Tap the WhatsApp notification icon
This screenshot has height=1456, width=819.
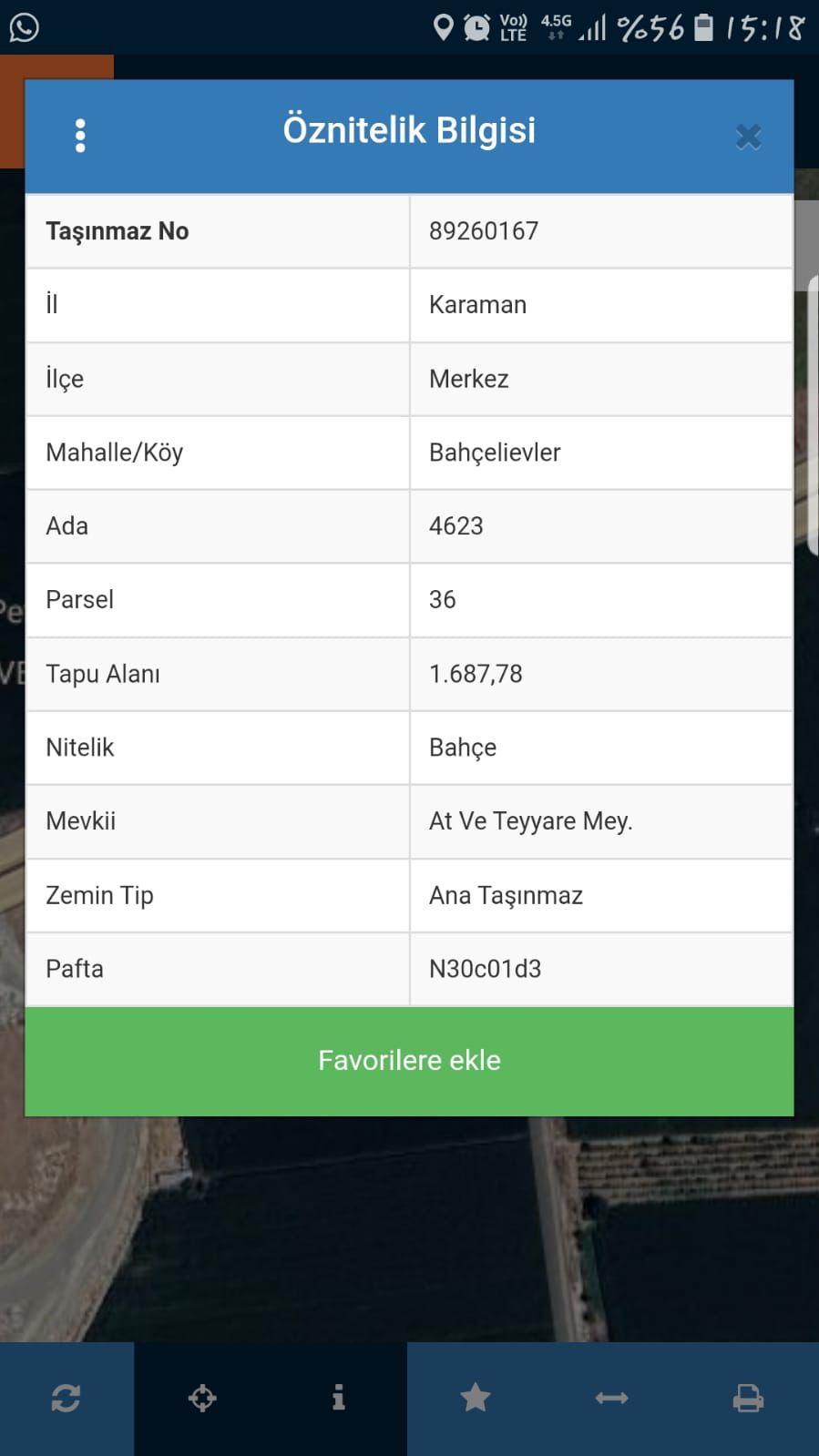(25, 27)
